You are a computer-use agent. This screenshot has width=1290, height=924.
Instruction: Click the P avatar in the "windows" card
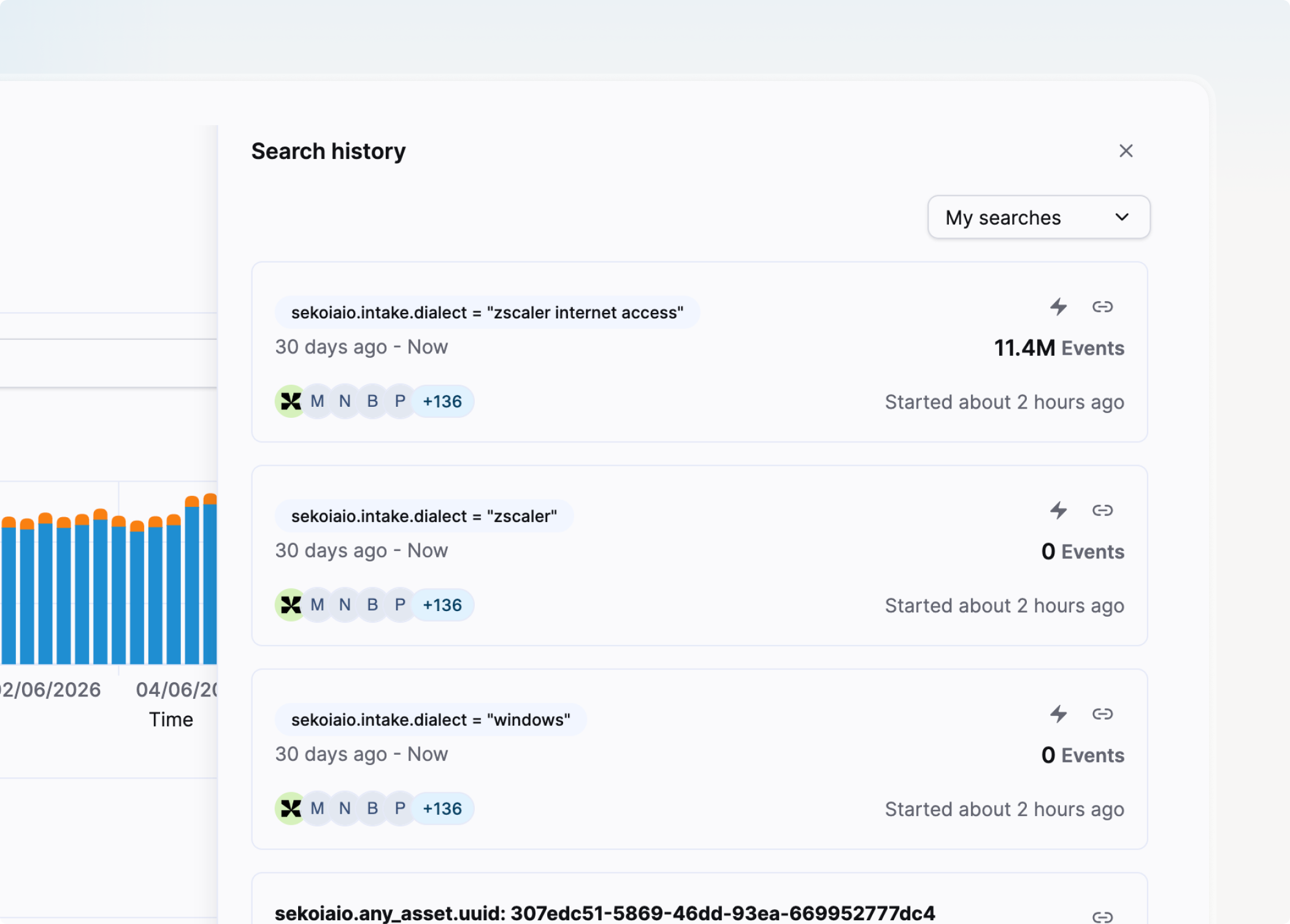click(400, 809)
